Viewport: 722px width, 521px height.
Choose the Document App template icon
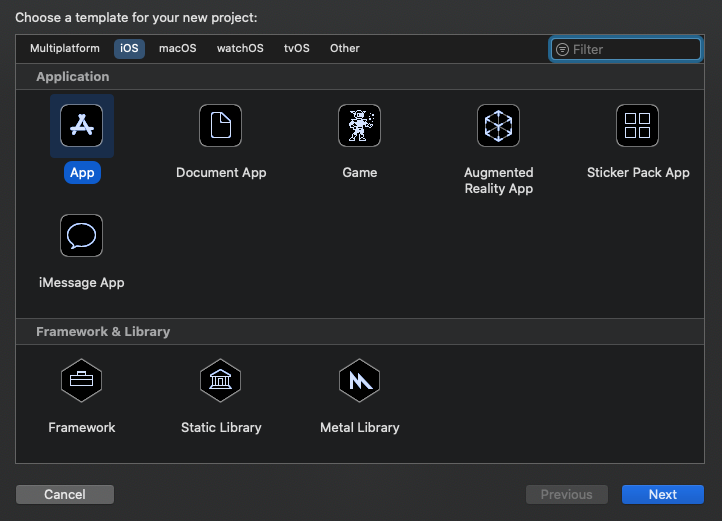click(221, 126)
